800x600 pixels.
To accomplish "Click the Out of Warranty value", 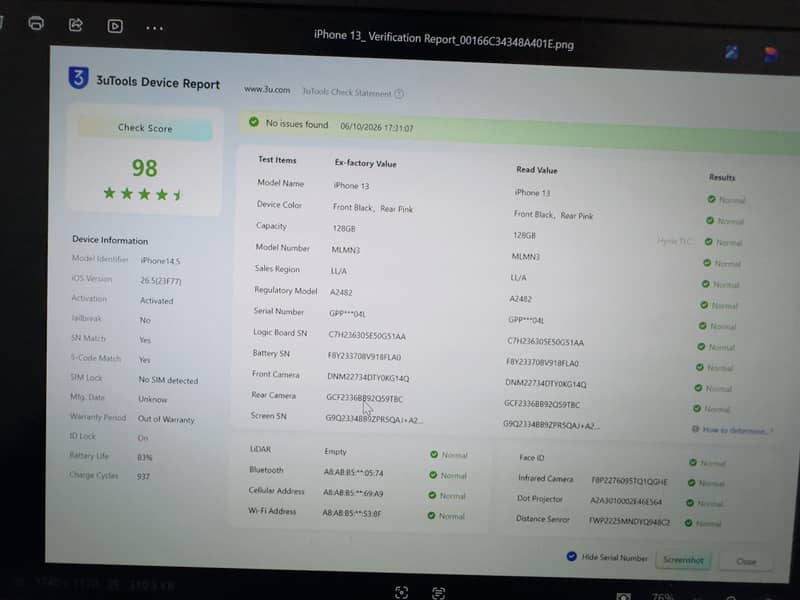I will coord(166,419).
